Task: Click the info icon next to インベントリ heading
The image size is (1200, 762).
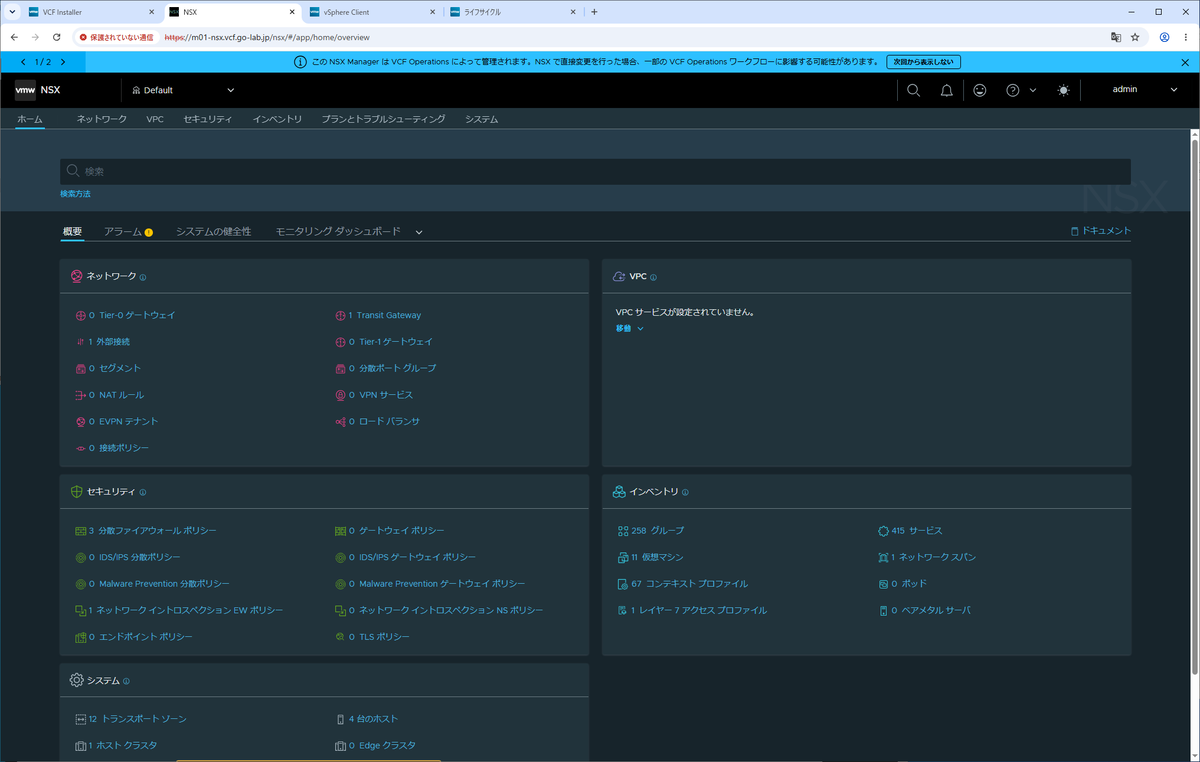Action: (x=685, y=492)
